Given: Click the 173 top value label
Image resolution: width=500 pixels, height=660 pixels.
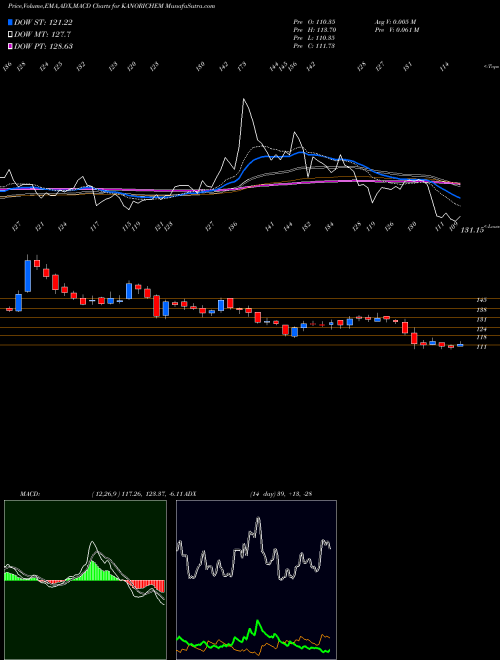Looking at the screenshot, I should [x=242, y=67].
